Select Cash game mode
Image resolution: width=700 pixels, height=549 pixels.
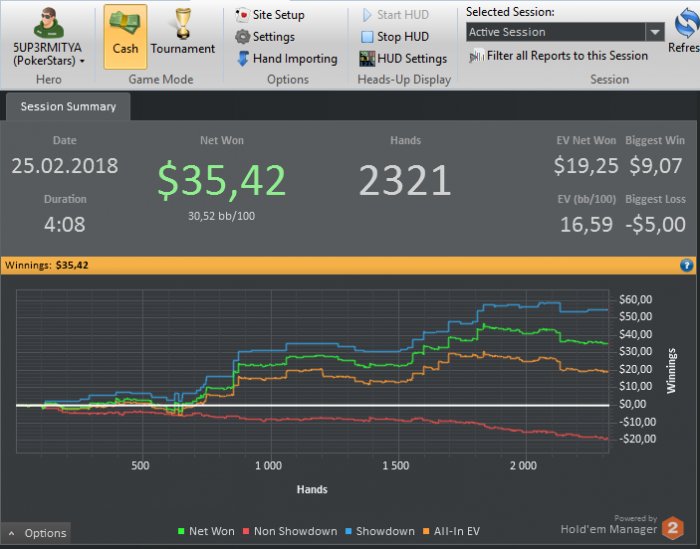click(125, 37)
